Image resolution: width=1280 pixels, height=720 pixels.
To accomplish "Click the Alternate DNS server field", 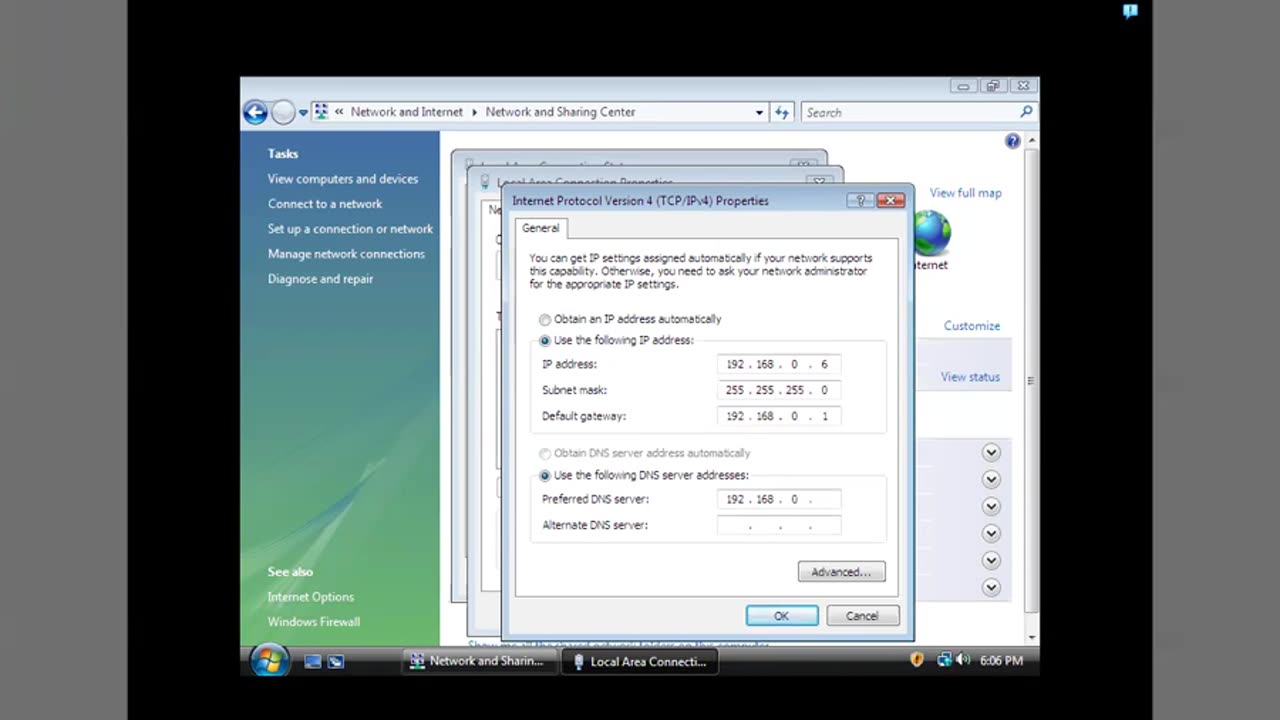I will (779, 525).
